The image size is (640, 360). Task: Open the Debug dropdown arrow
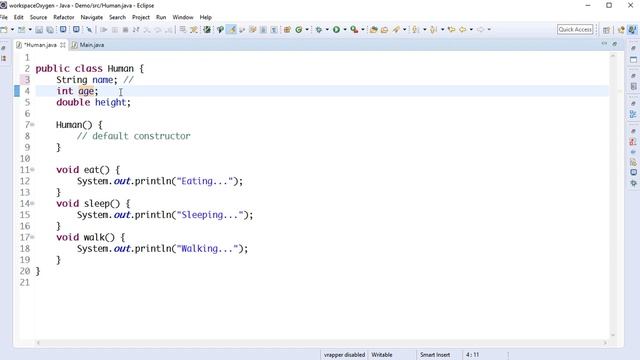[x=327, y=29]
